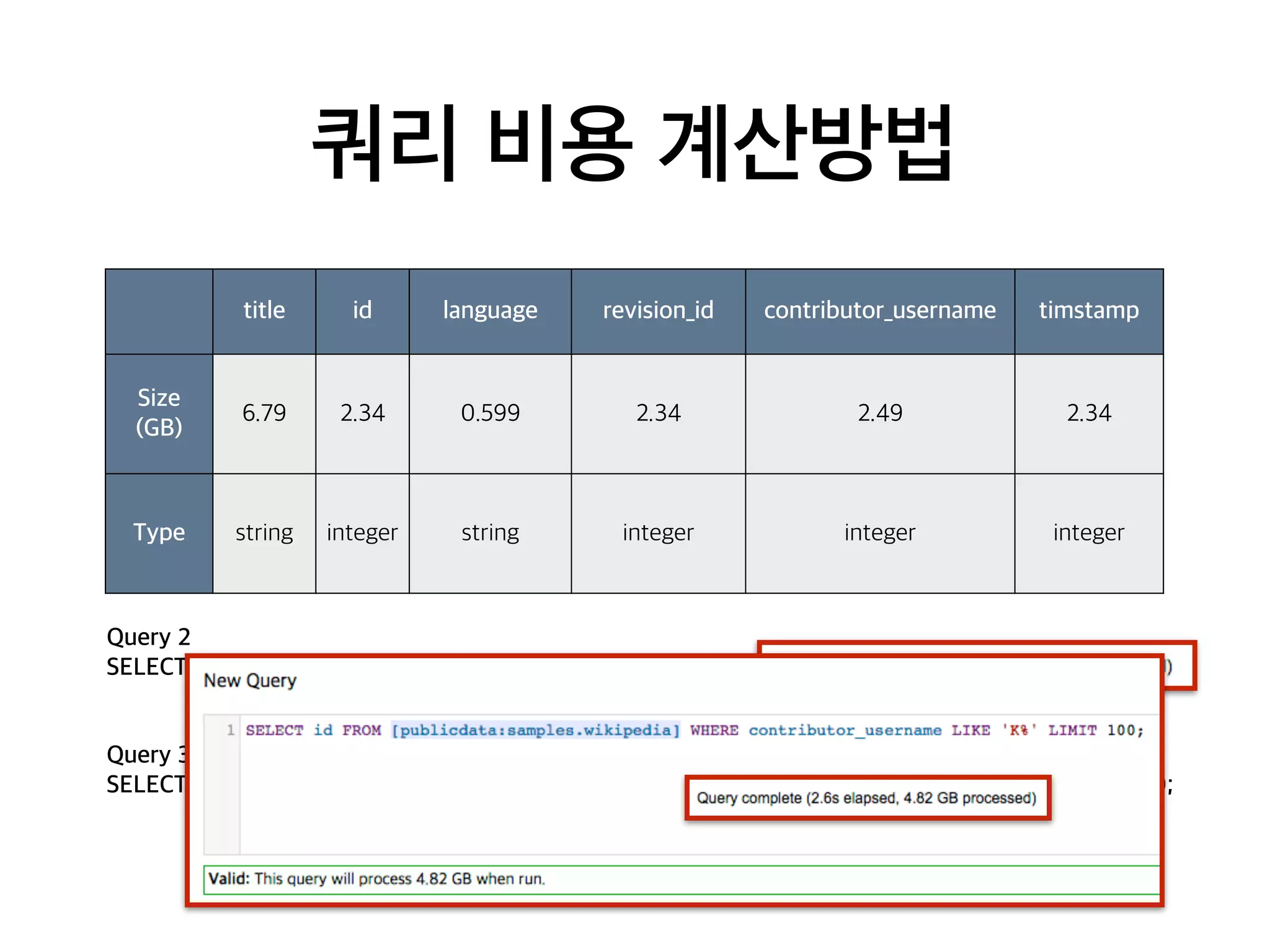Click the string type under language
This screenshot has height=952, width=1270.
(490, 533)
